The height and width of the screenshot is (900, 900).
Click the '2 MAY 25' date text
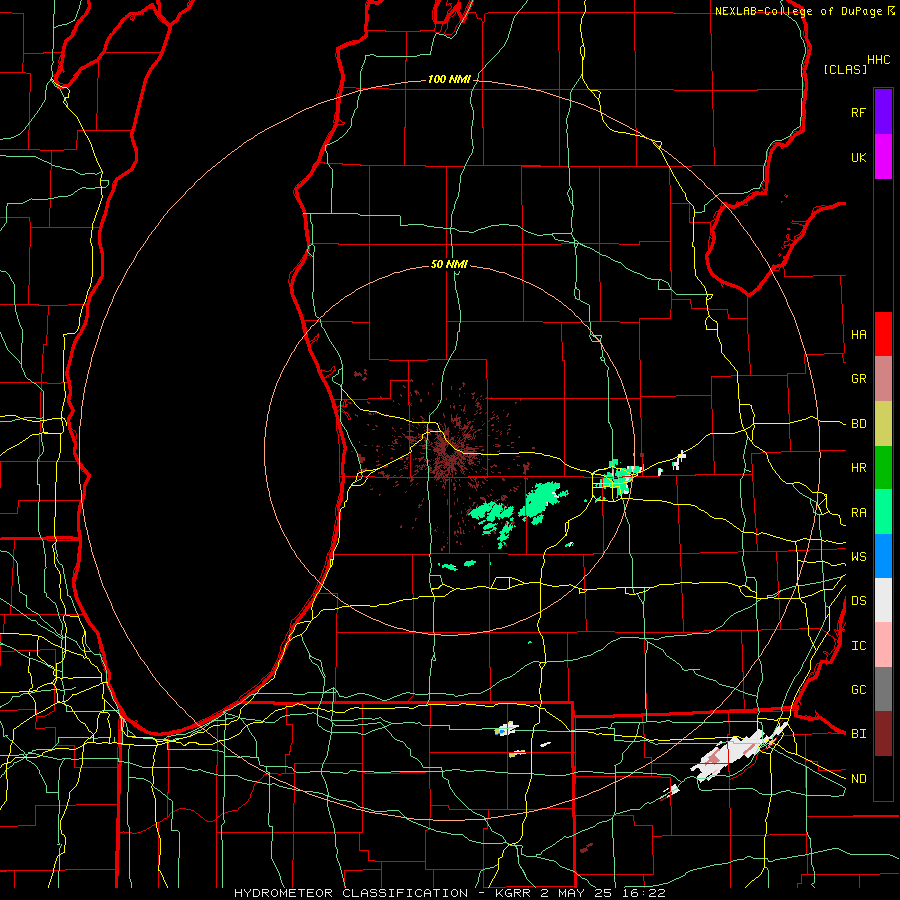tap(577, 893)
